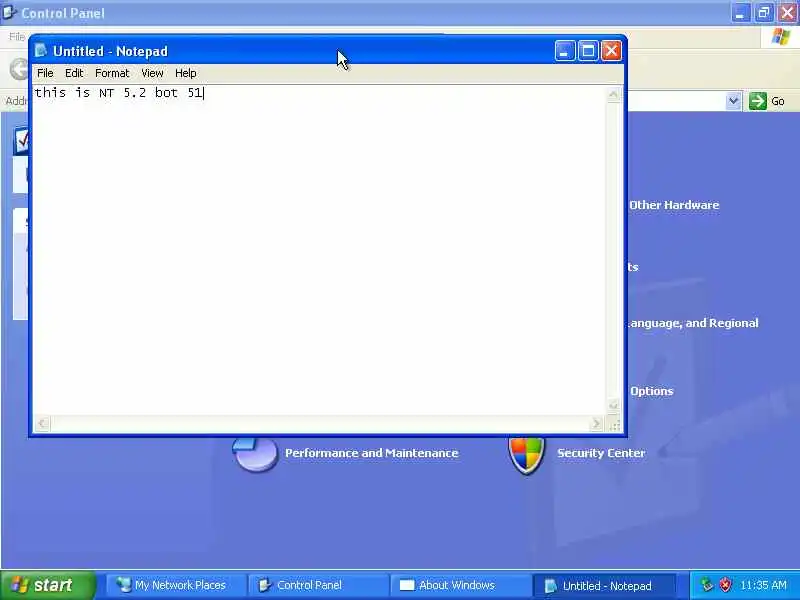This screenshot has width=800, height=600.
Task: Click the network tray icon
Action: (x=707, y=585)
